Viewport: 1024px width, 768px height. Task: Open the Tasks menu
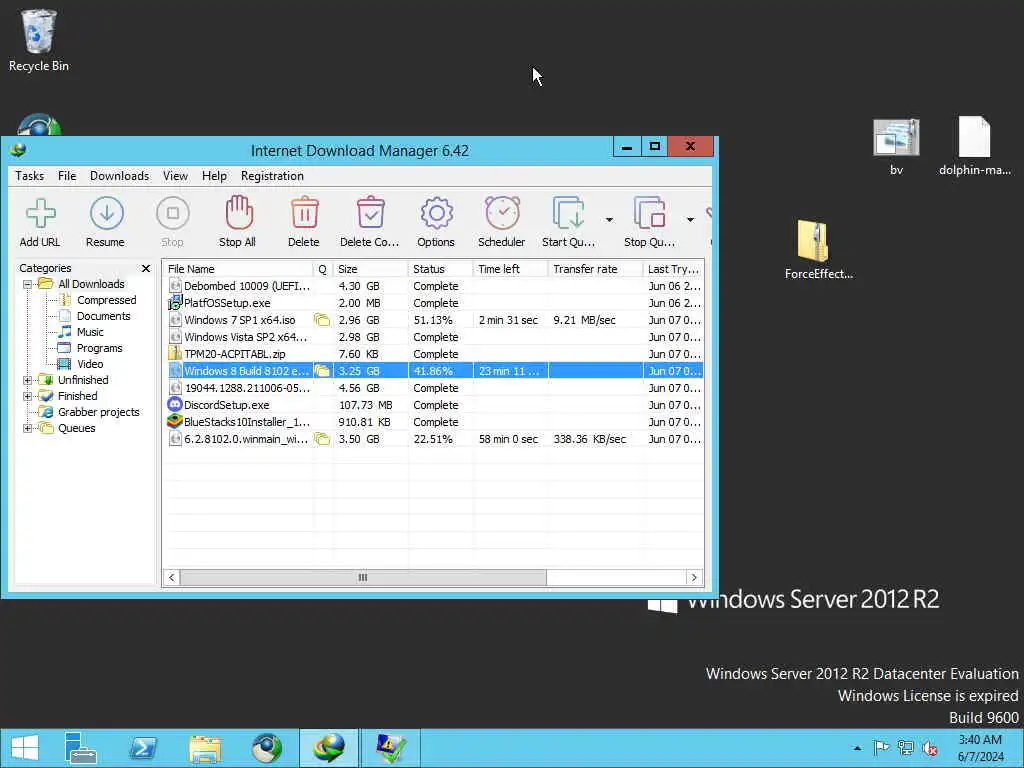[29, 176]
